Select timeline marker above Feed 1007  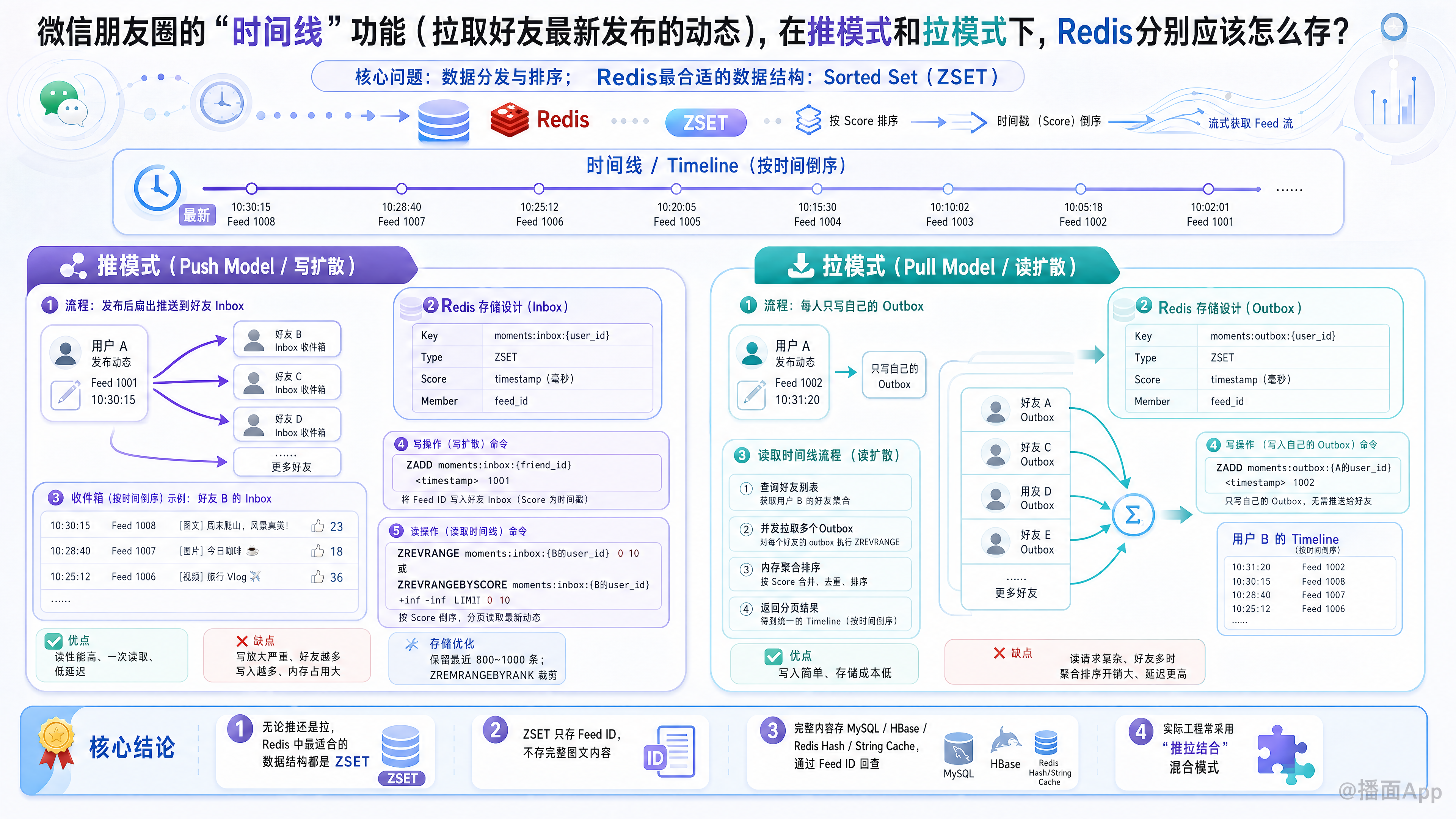[401, 188]
